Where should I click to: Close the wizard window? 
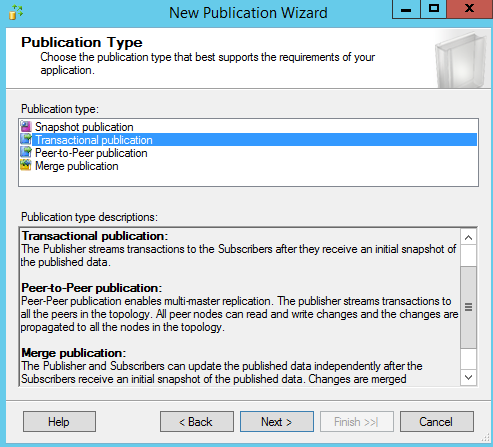click(x=470, y=9)
